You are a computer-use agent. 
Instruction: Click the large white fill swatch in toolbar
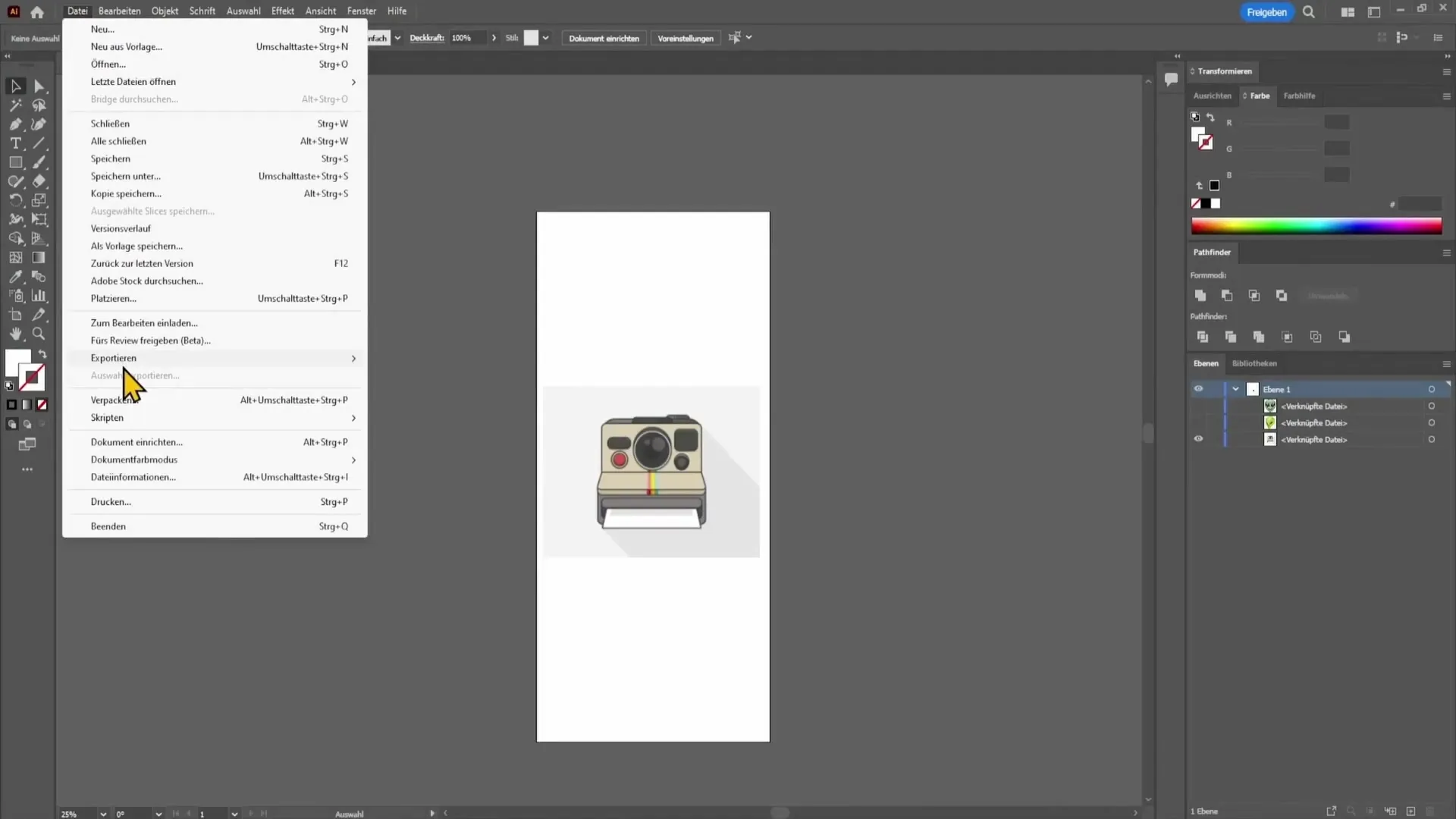pyautogui.click(x=17, y=364)
